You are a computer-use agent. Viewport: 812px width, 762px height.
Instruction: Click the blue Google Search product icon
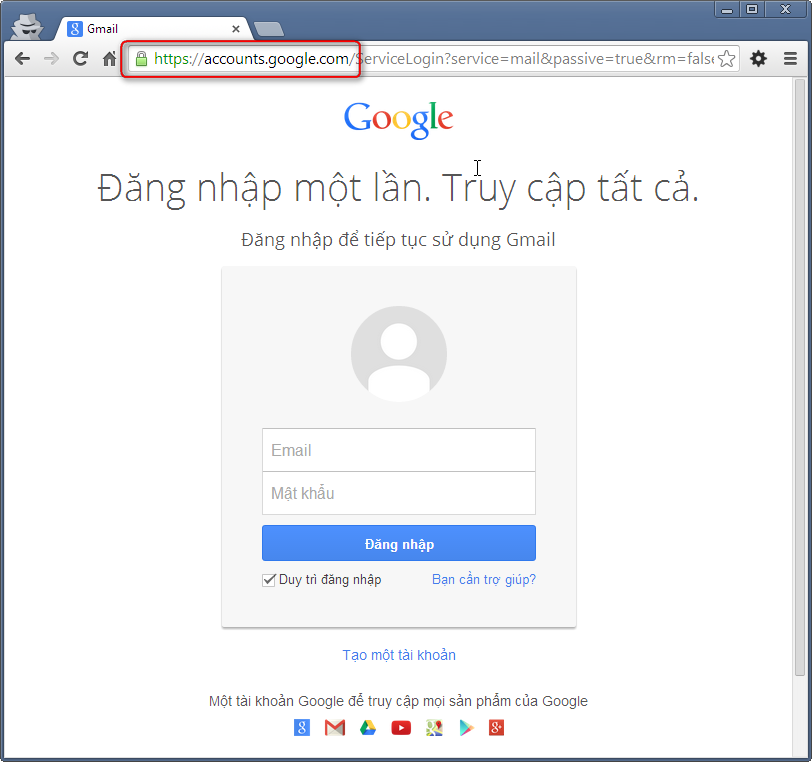click(x=302, y=728)
